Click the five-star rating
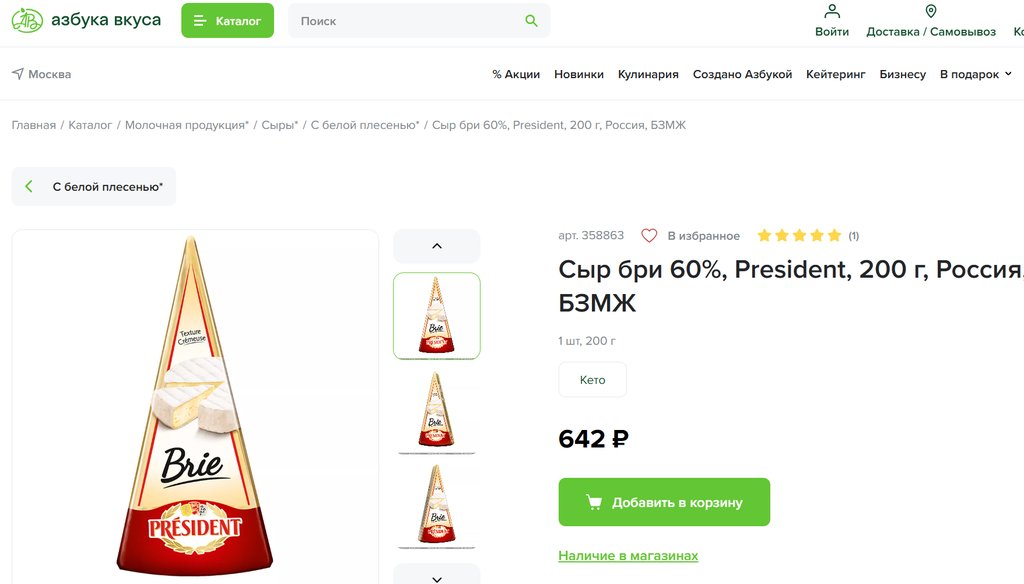The image size is (1024, 584). [798, 236]
